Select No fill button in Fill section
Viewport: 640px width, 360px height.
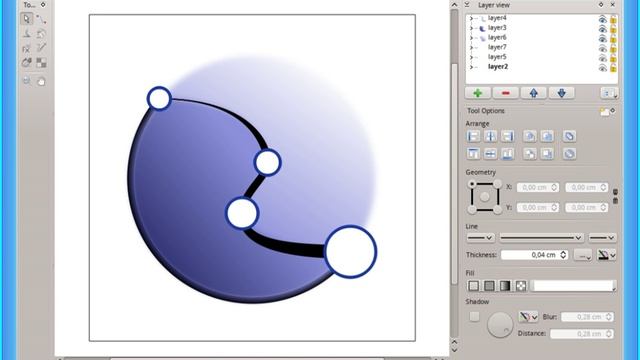(473, 286)
